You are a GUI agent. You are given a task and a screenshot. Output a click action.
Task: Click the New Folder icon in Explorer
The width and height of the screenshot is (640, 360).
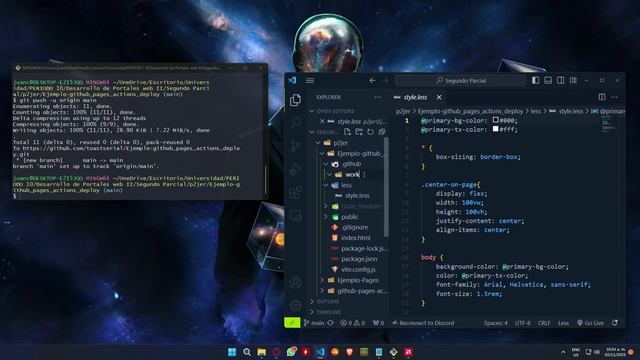click(359, 132)
